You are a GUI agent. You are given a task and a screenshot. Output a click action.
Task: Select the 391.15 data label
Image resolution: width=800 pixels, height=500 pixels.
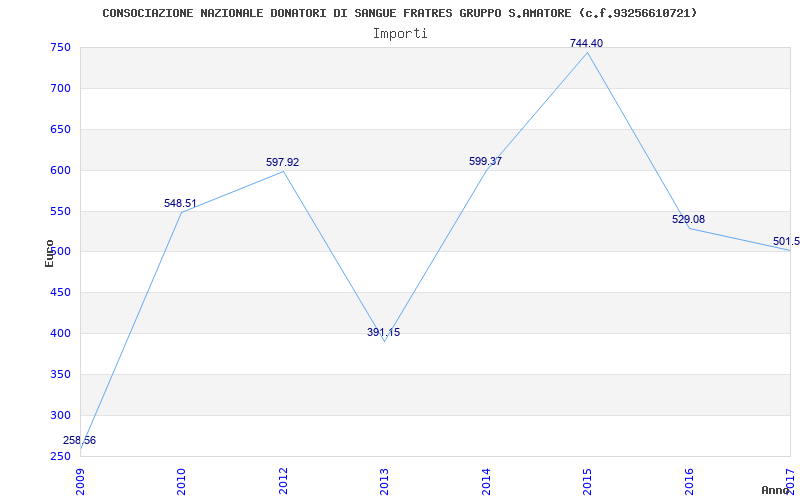pyautogui.click(x=384, y=333)
